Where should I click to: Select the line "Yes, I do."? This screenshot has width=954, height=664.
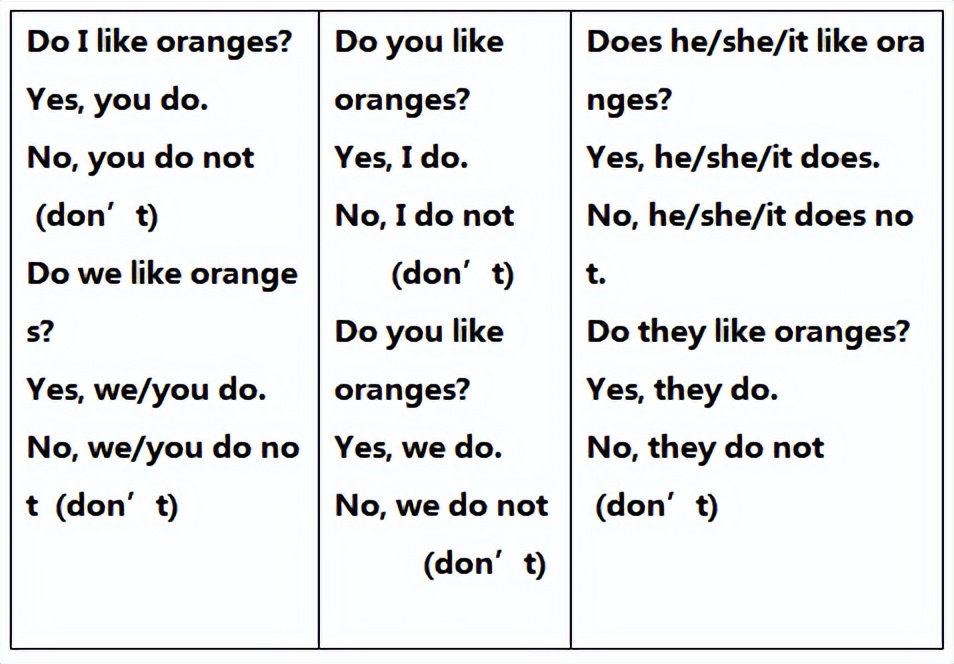(x=401, y=158)
